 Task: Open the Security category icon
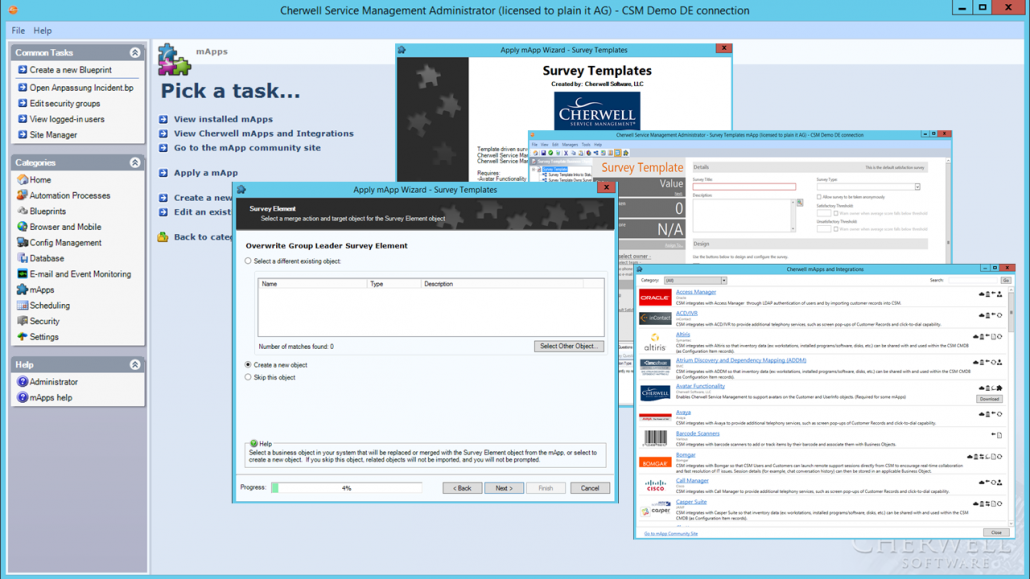pyautogui.click(x=22, y=321)
